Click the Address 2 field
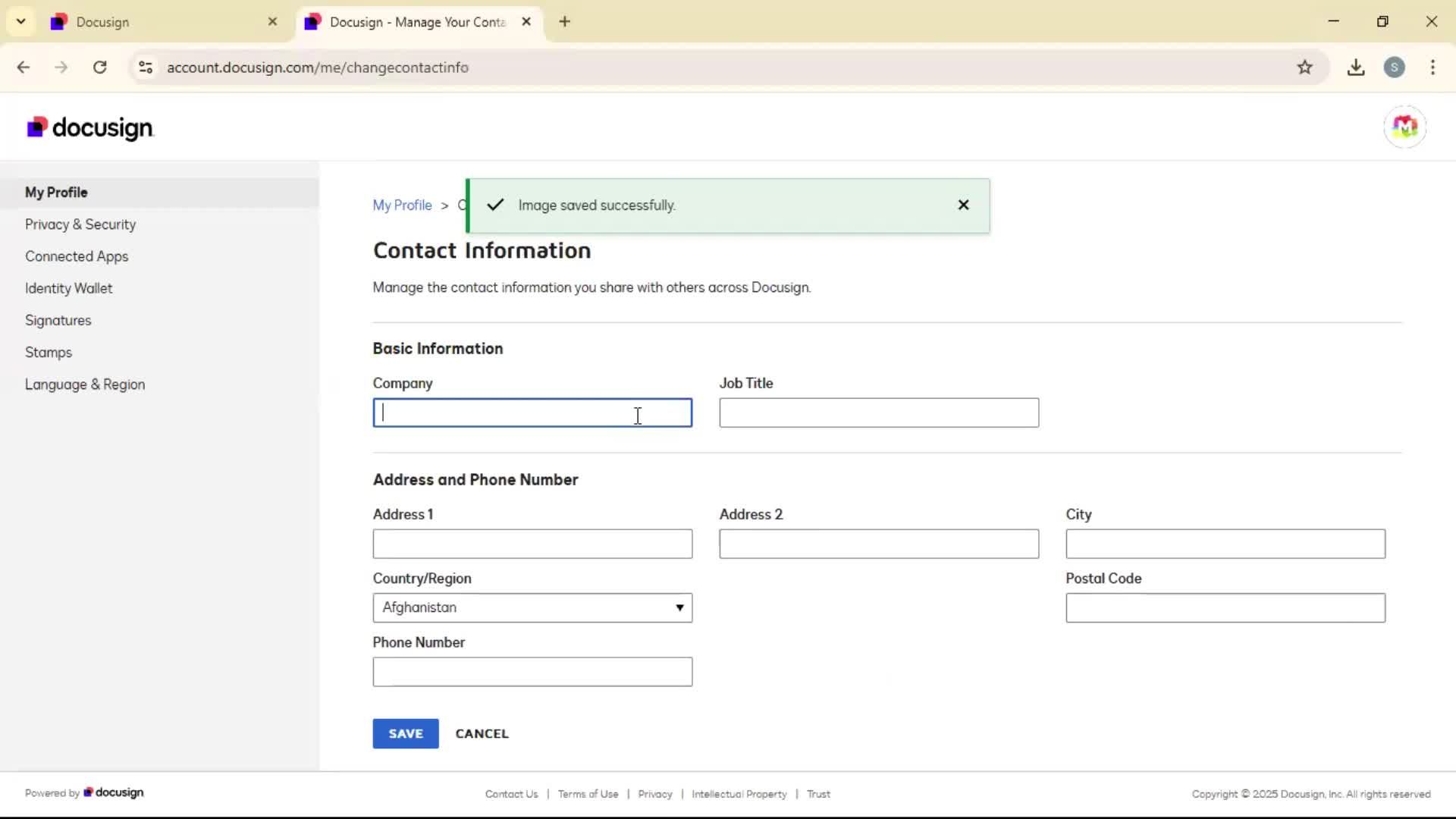This screenshot has height=819, width=1456. (879, 544)
